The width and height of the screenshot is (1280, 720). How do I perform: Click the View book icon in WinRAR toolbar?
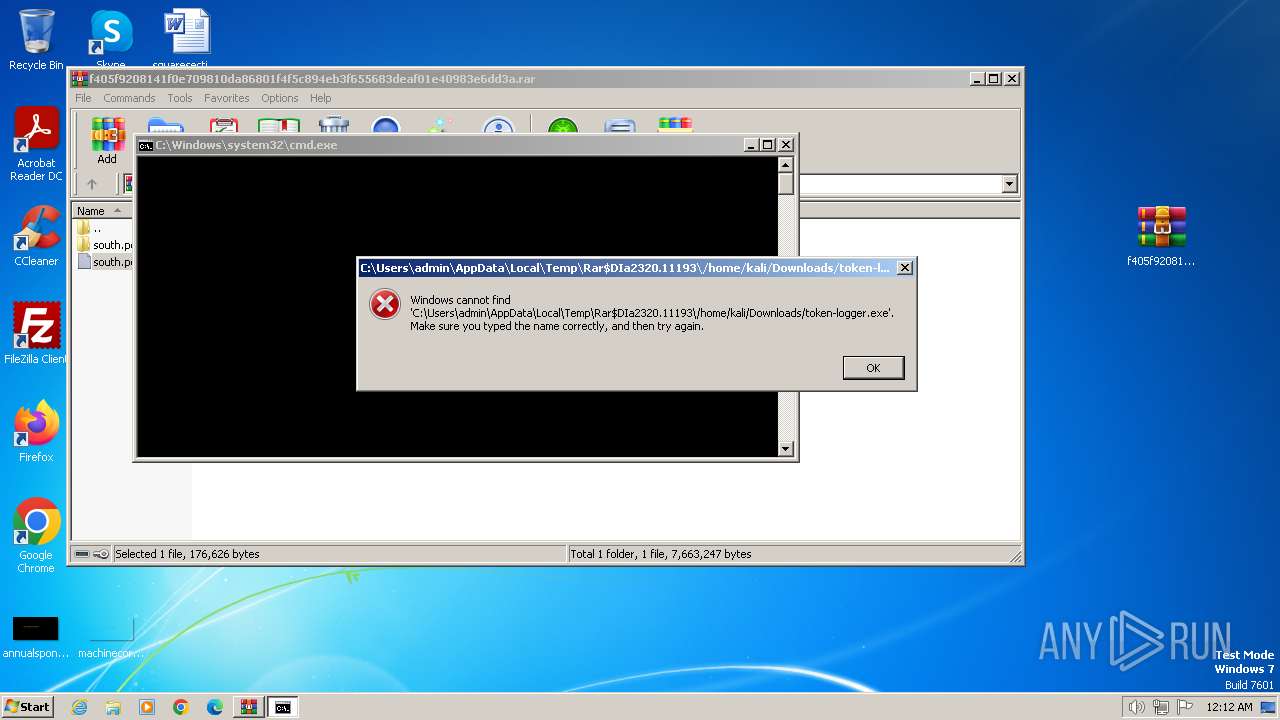pos(279,125)
